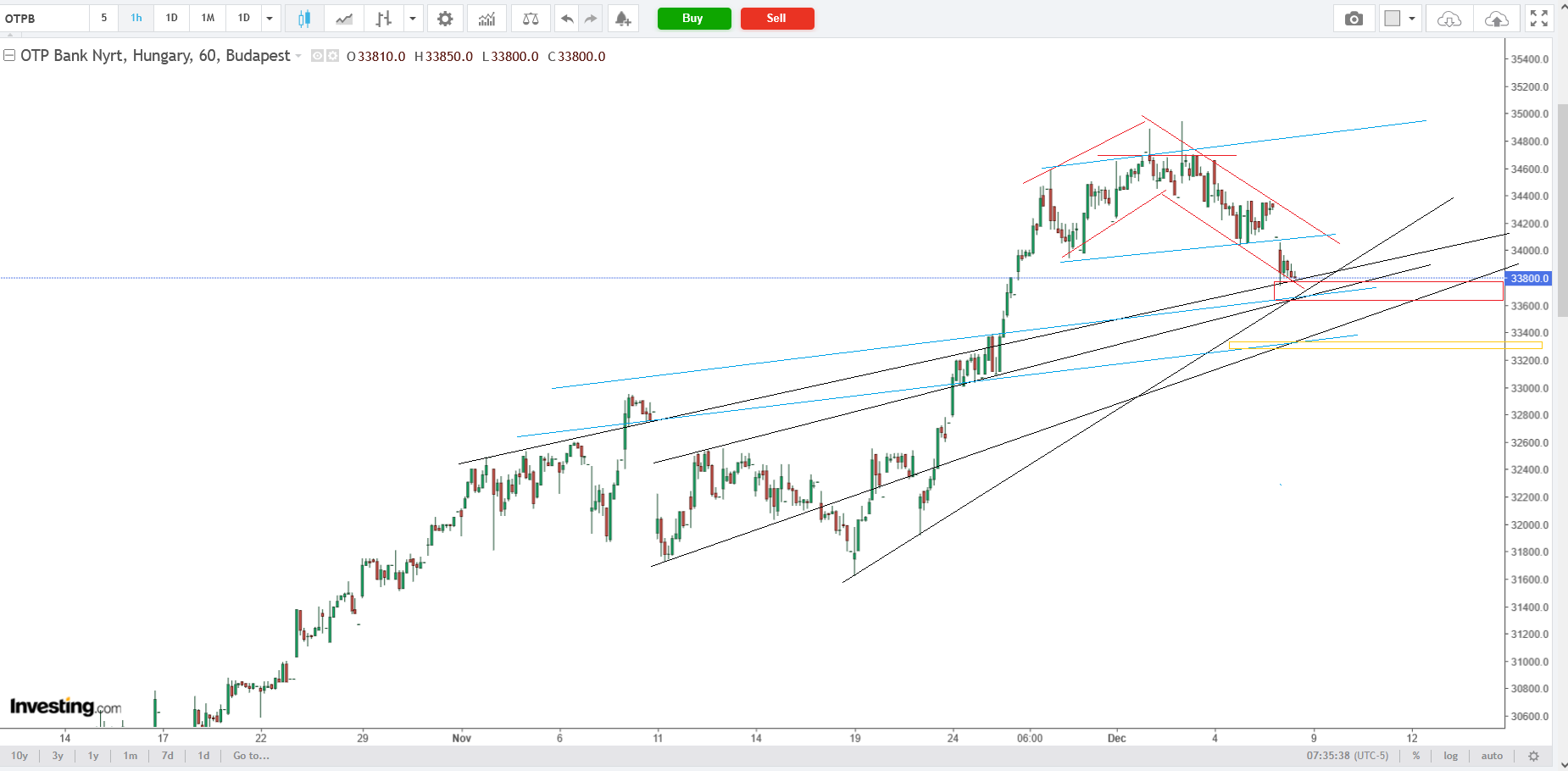Take a chart snapshot with camera icon
This screenshot has height=771, width=1568.
[1354, 19]
